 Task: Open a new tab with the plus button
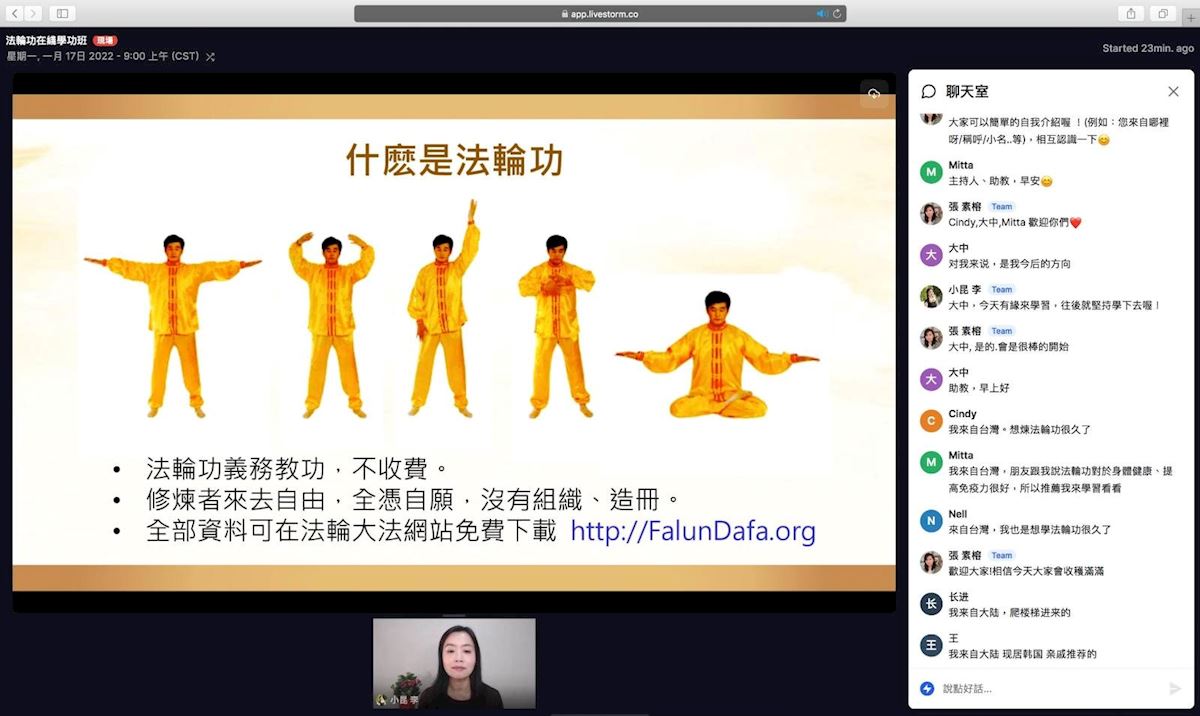tap(1190, 15)
